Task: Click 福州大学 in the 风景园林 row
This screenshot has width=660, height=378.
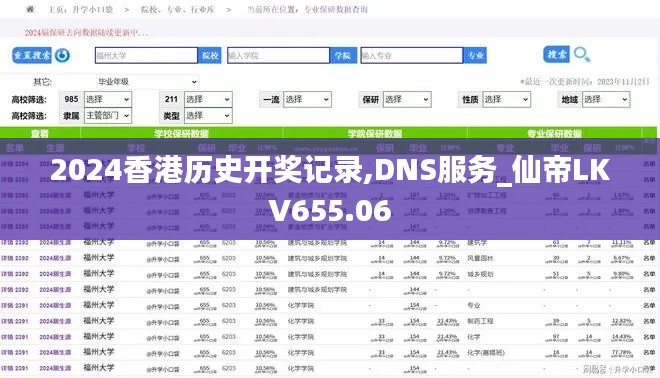Action: click(x=98, y=258)
